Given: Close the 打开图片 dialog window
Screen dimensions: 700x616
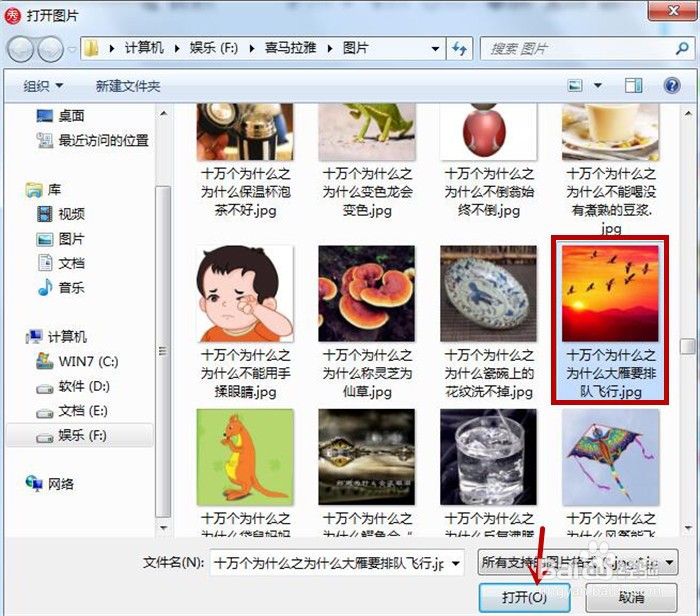Looking at the screenshot, I should [673, 10].
